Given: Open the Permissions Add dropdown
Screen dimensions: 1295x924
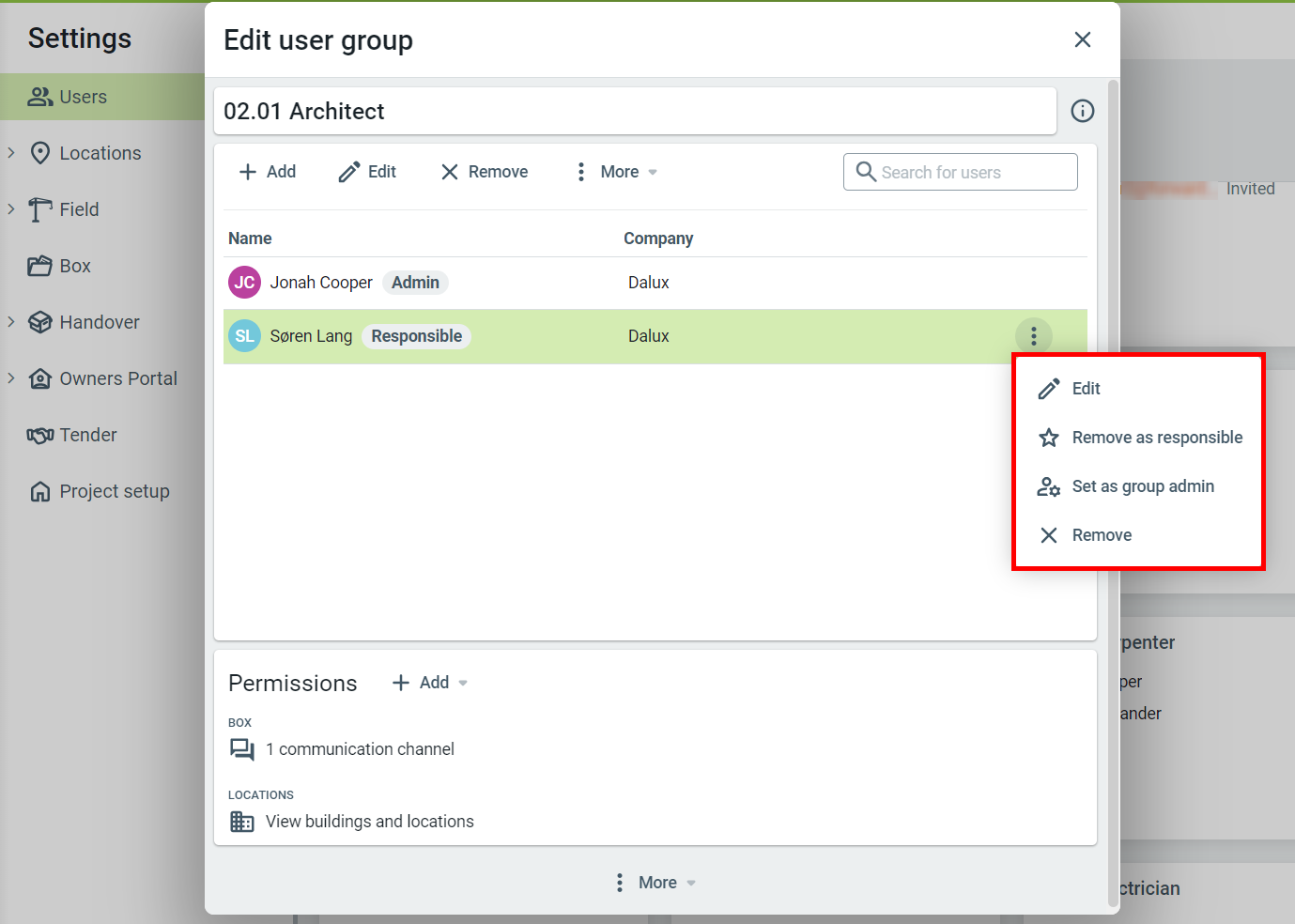Looking at the screenshot, I should pyautogui.click(x=430, y=683).
